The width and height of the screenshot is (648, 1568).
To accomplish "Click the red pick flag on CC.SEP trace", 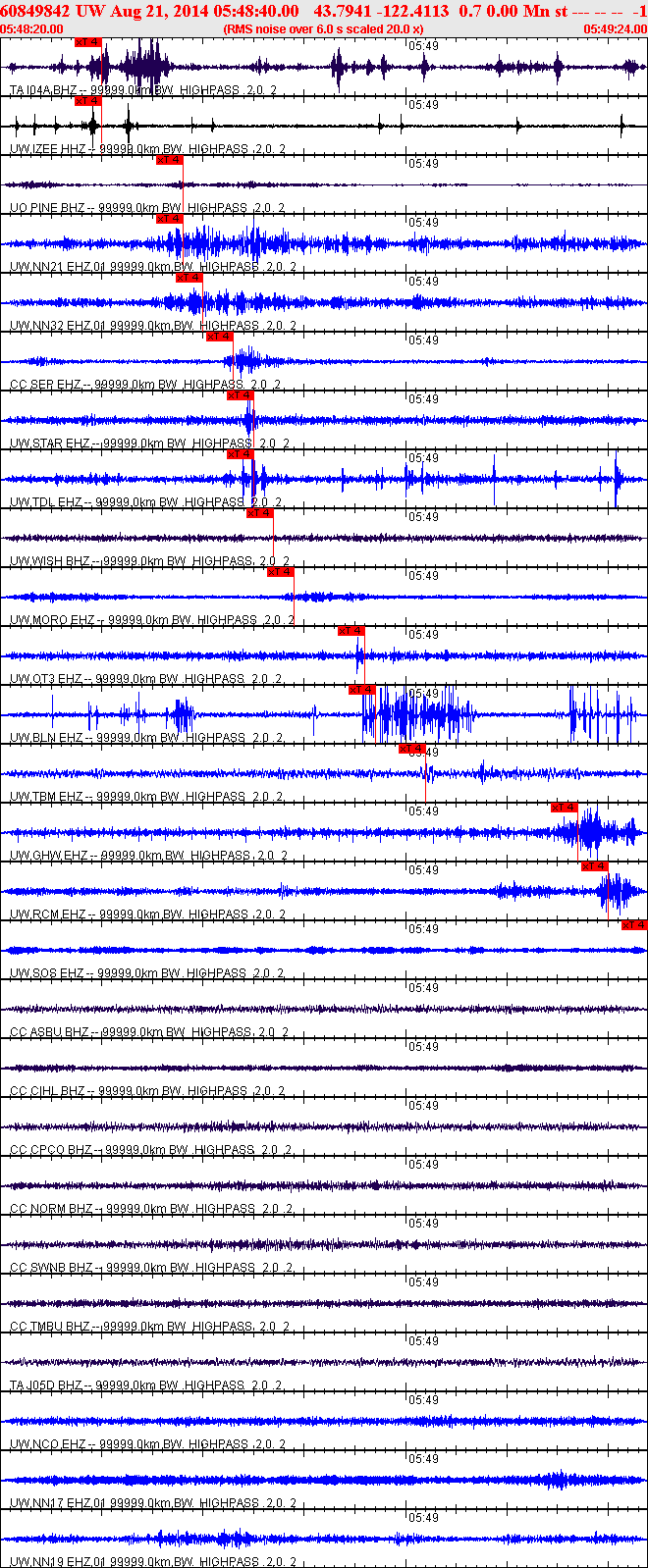I will coord(220,337).
